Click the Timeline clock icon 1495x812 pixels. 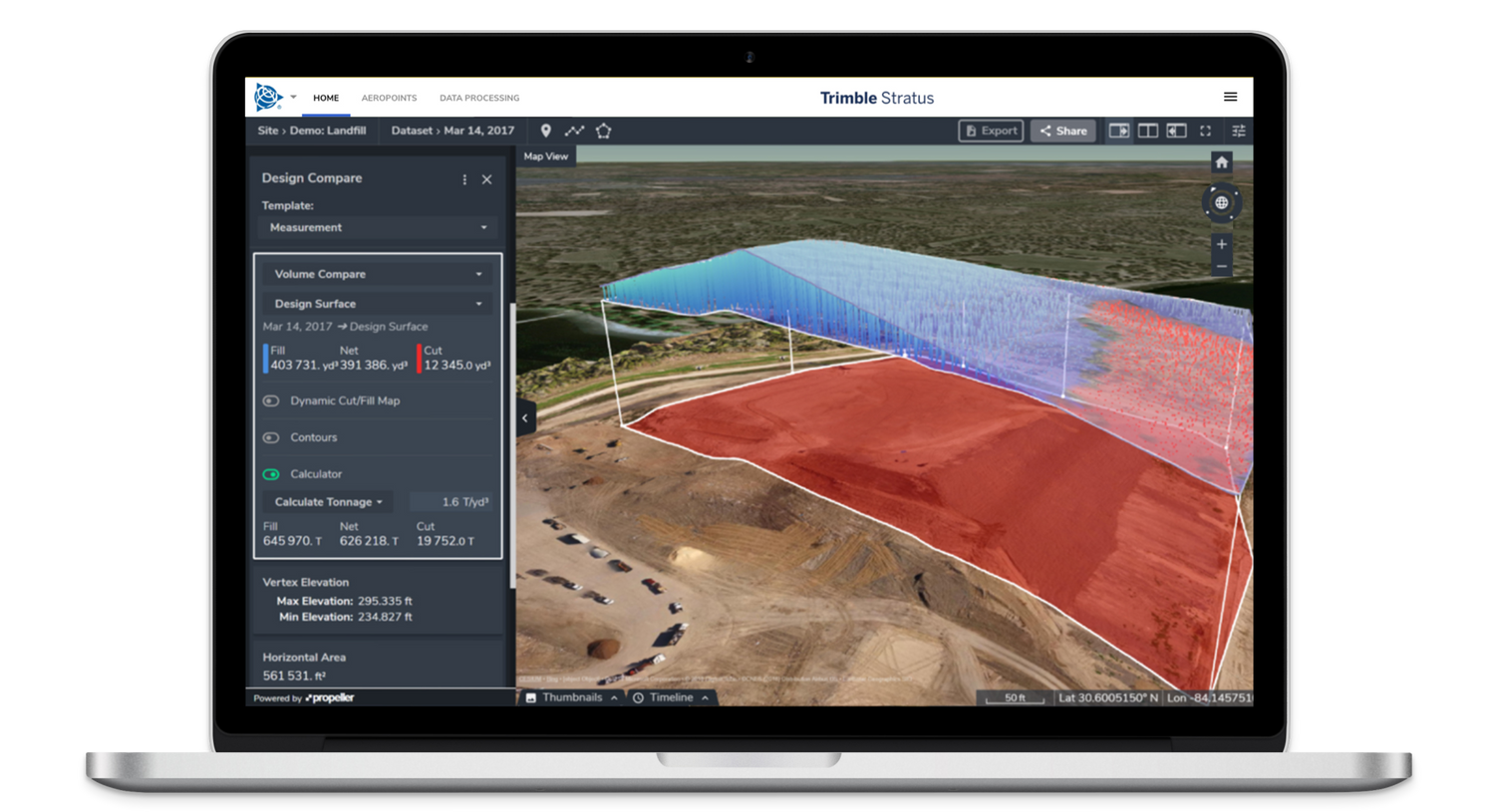tap(638, 698)
